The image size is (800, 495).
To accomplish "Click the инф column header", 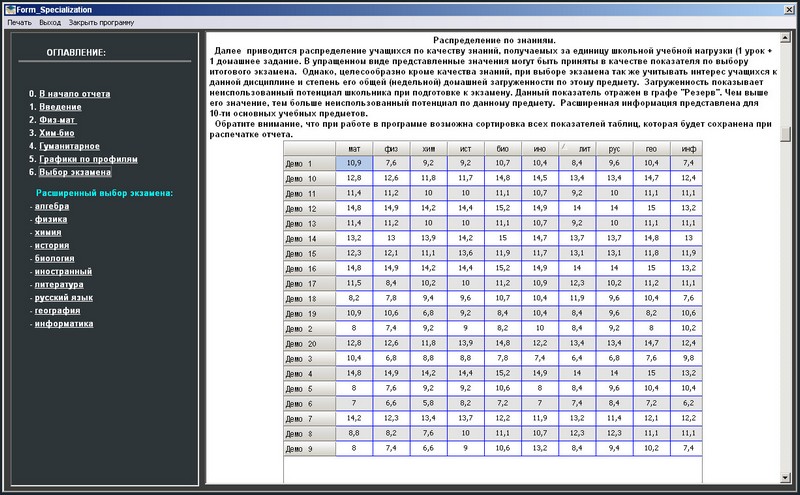I will (x=687, y=147).
